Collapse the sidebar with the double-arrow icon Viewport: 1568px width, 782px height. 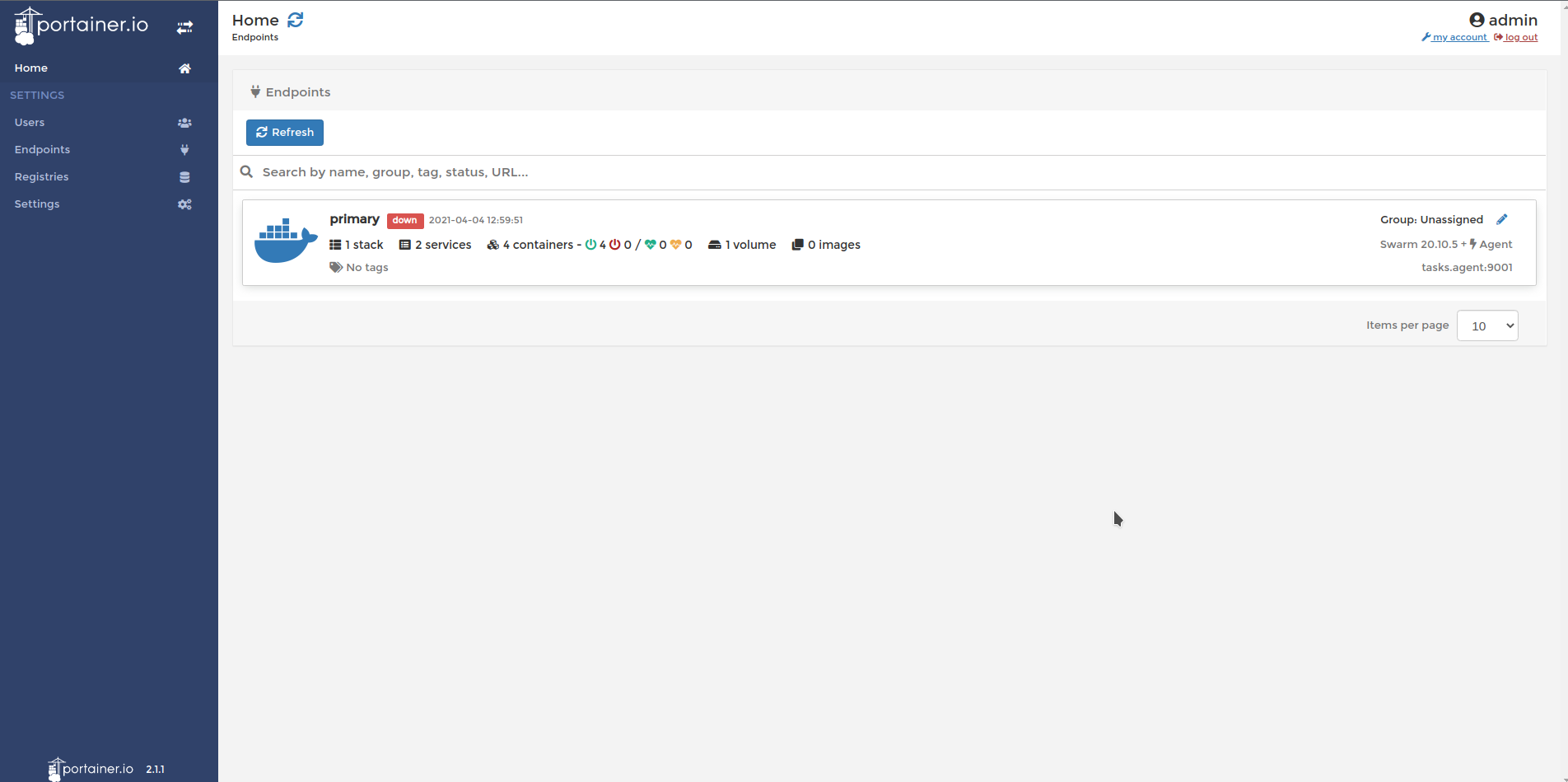(184, 26)
